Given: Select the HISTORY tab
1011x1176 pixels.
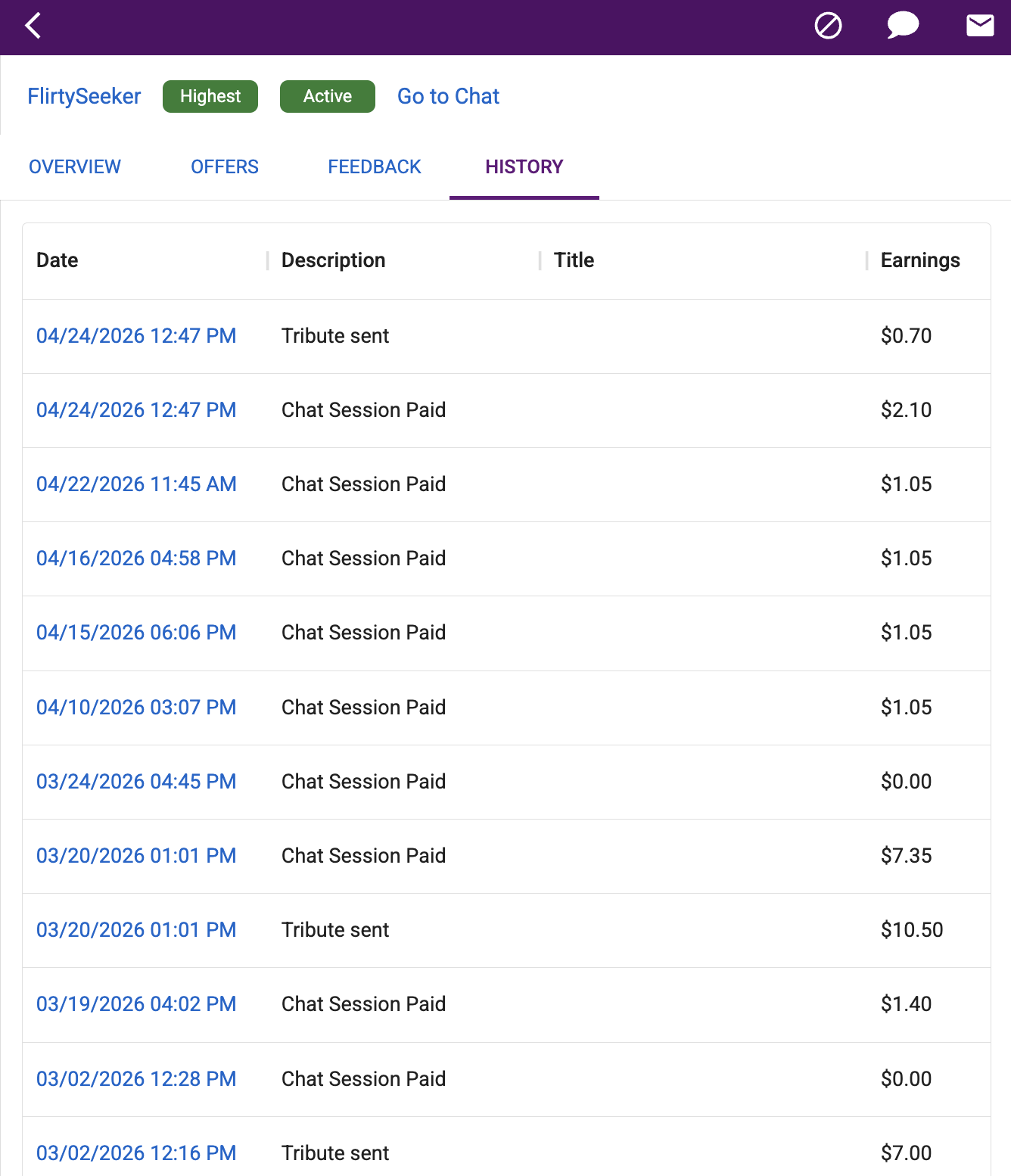Looking at the screenshot, I should 524,166.
